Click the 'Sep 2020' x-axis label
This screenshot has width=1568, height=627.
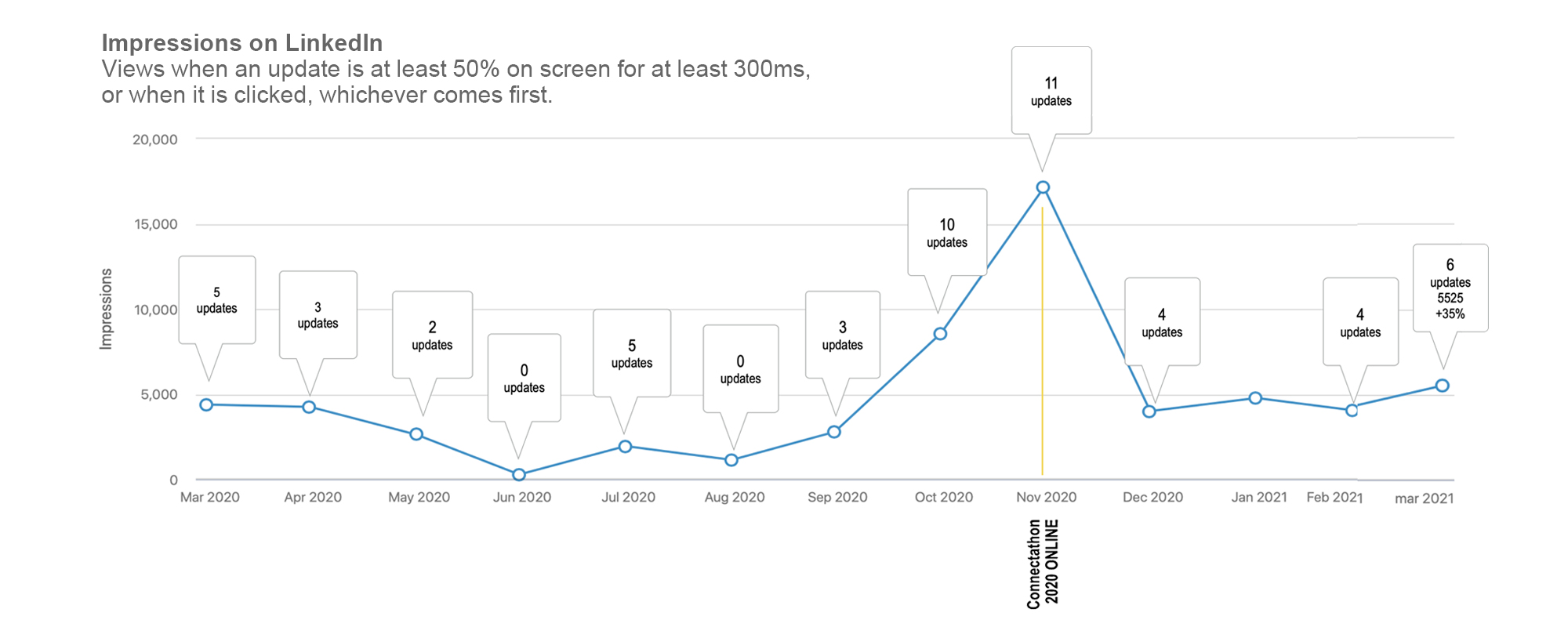837,497
